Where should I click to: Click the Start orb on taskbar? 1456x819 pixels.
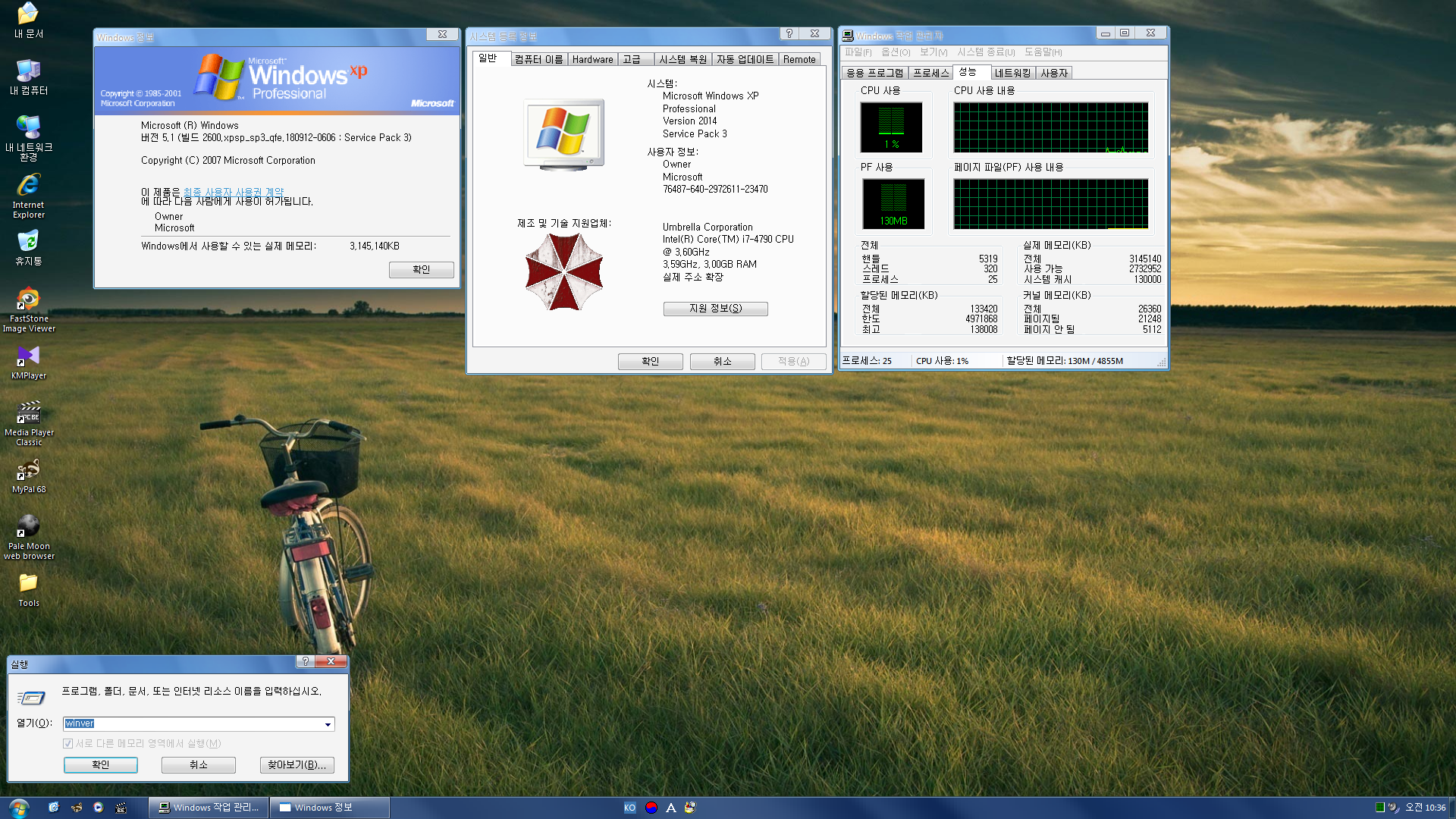tap(18, 808)
